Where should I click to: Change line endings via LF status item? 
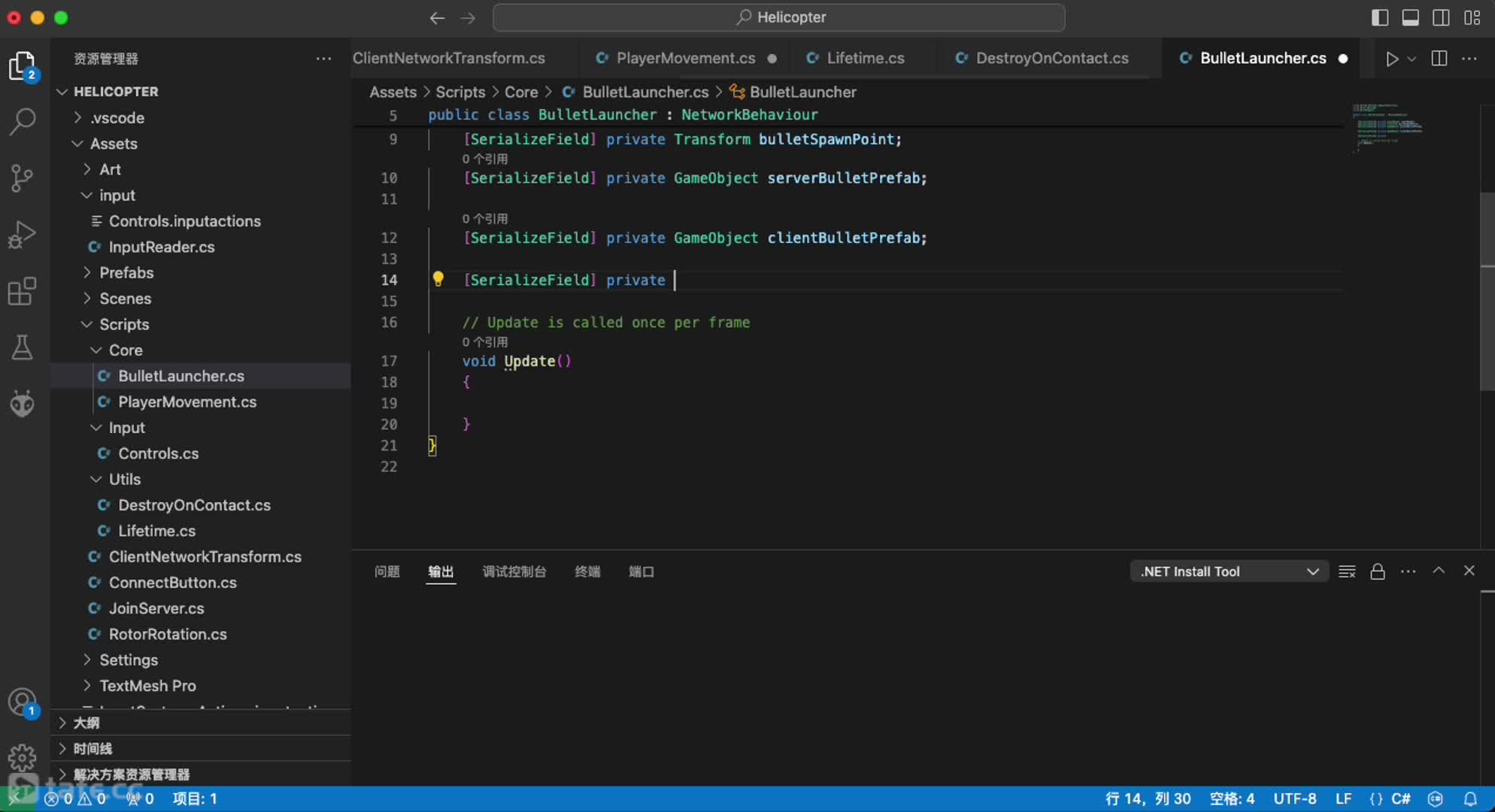point(1343,798)
